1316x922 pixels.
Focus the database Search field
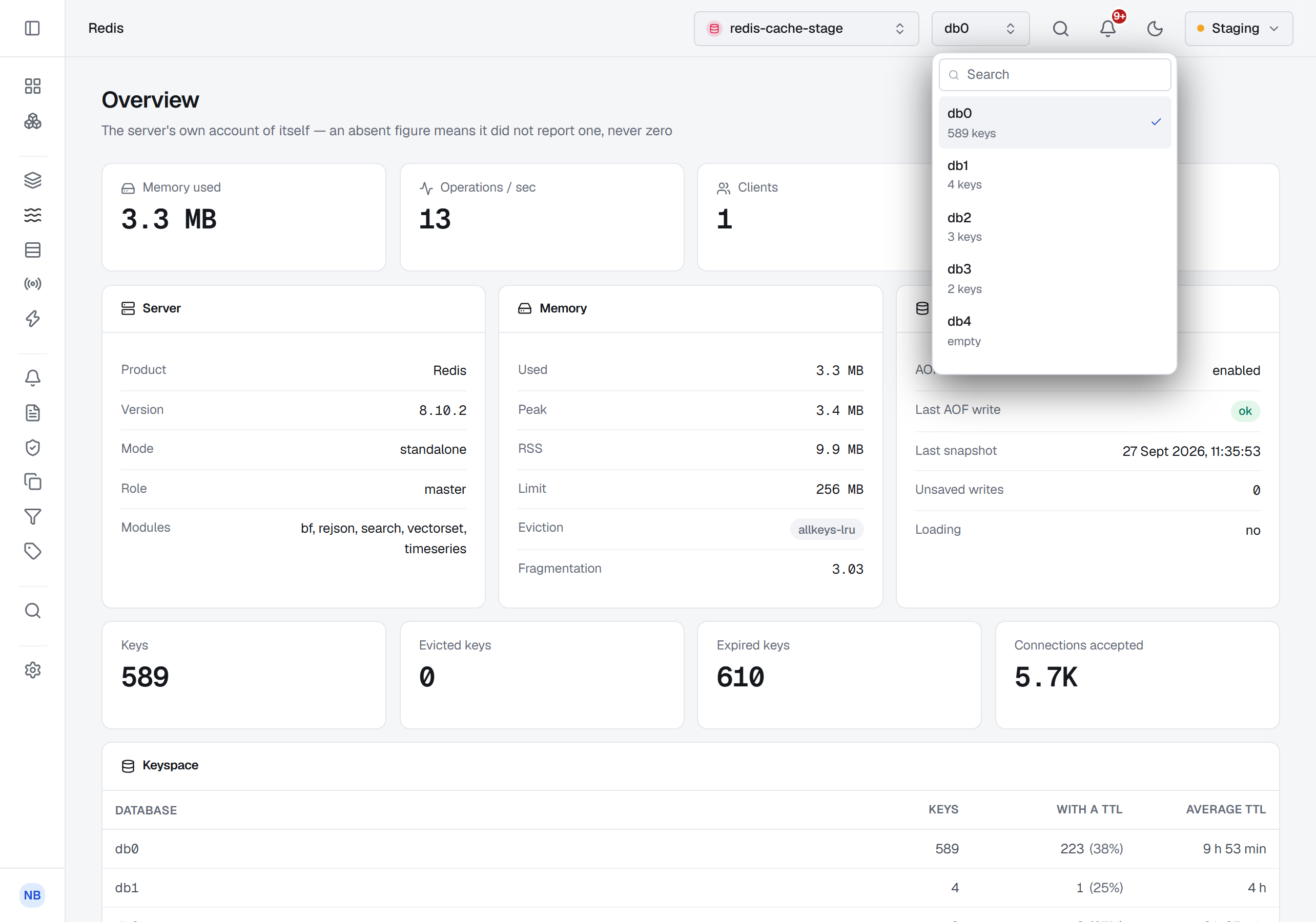click(x=1055, y=74)
